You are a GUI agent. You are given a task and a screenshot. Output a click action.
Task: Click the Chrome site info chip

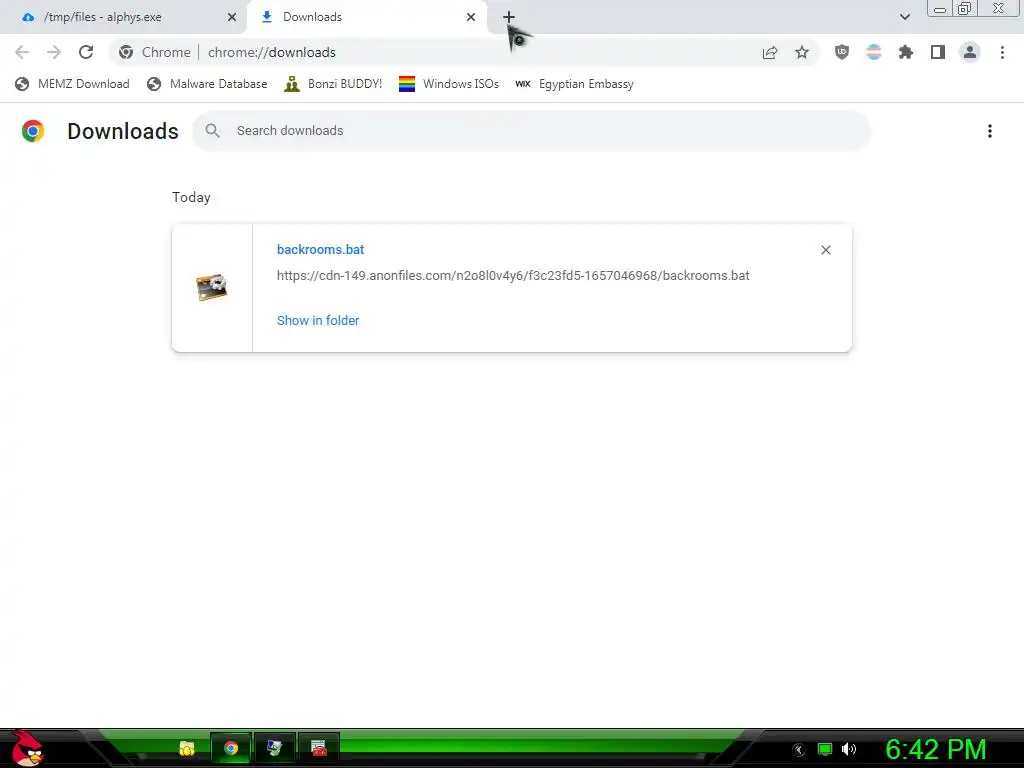pos(155,52)
